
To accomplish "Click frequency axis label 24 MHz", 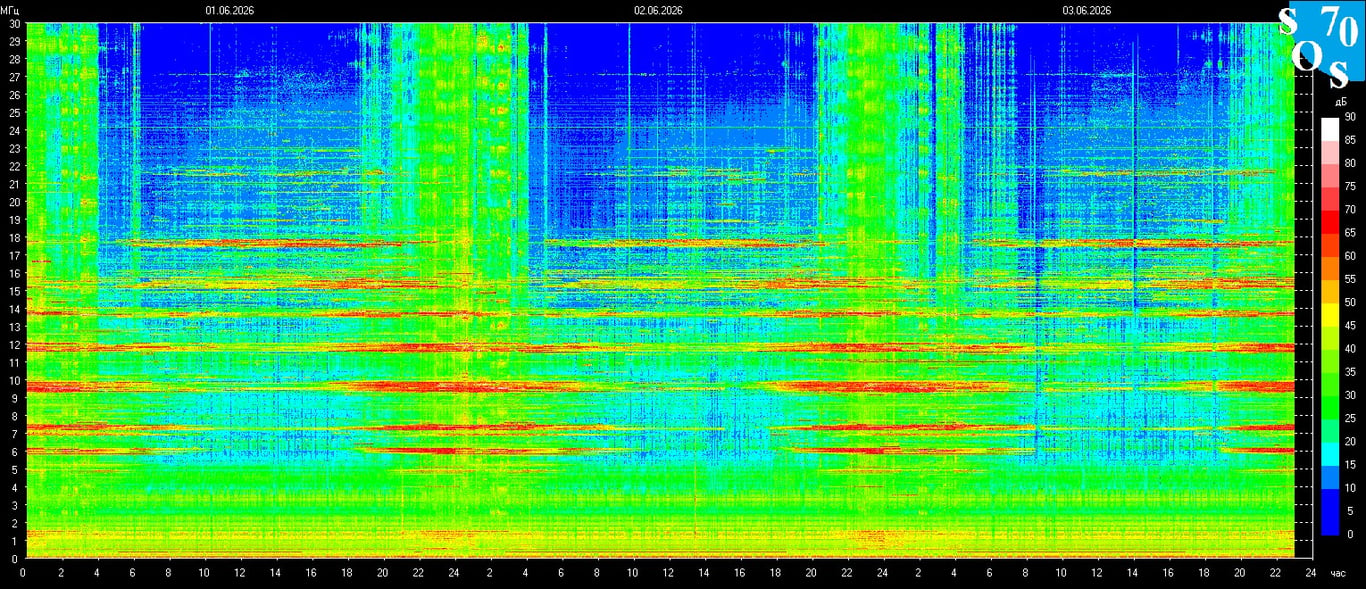I will pyautogui.click(x=15, y=130).
